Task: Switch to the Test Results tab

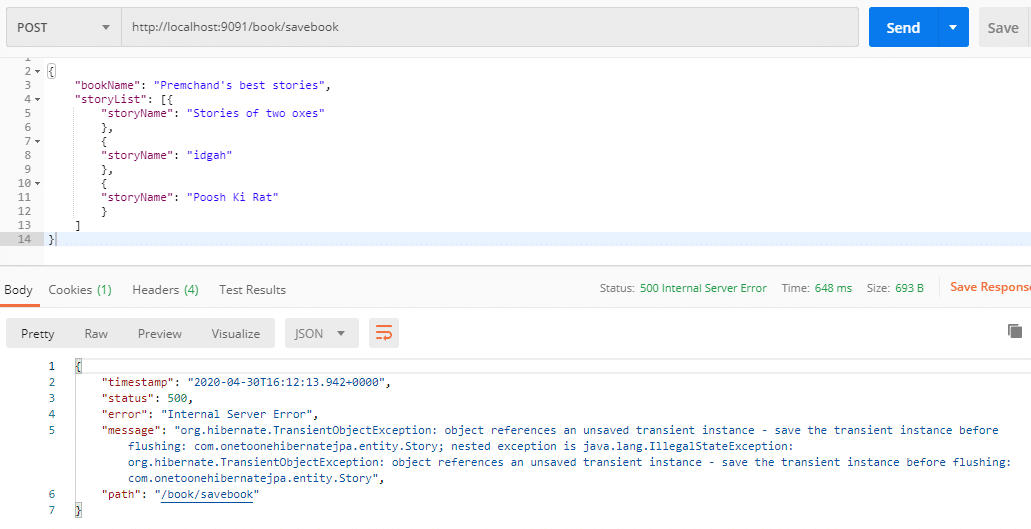Action: [252, 290]
